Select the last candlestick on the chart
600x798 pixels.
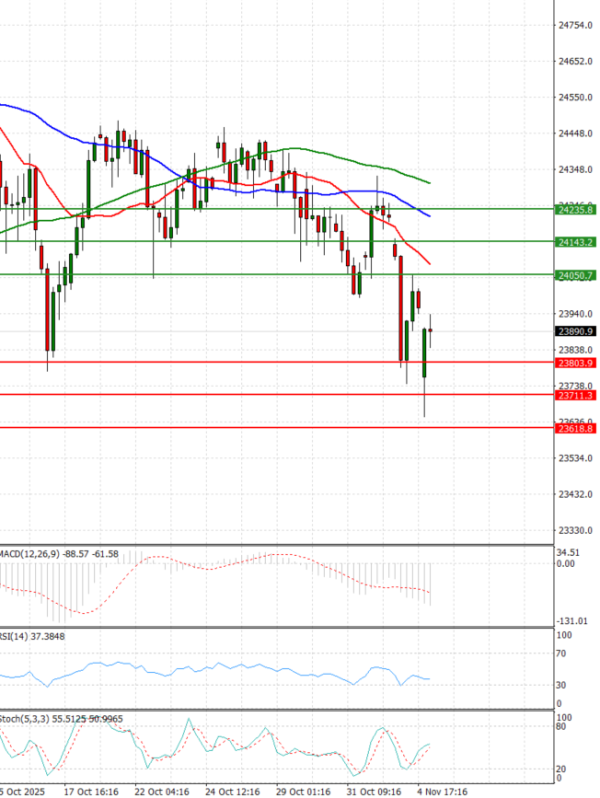431,329
